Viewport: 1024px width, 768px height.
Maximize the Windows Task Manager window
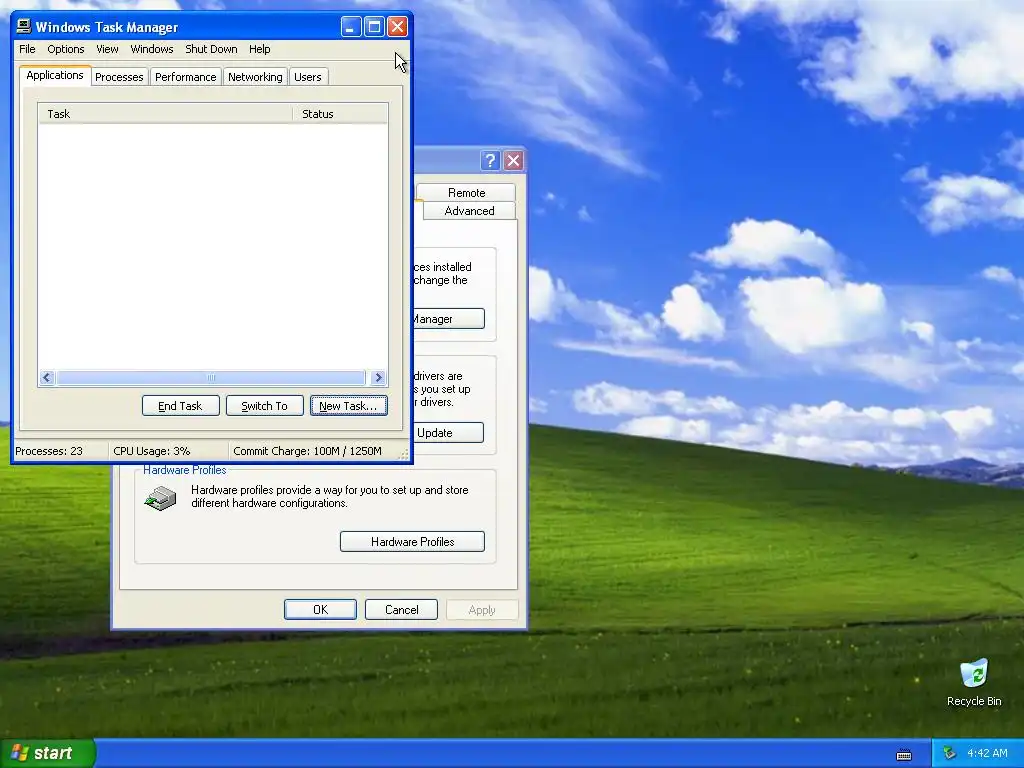pyautogui.click(x=374, y=27)
